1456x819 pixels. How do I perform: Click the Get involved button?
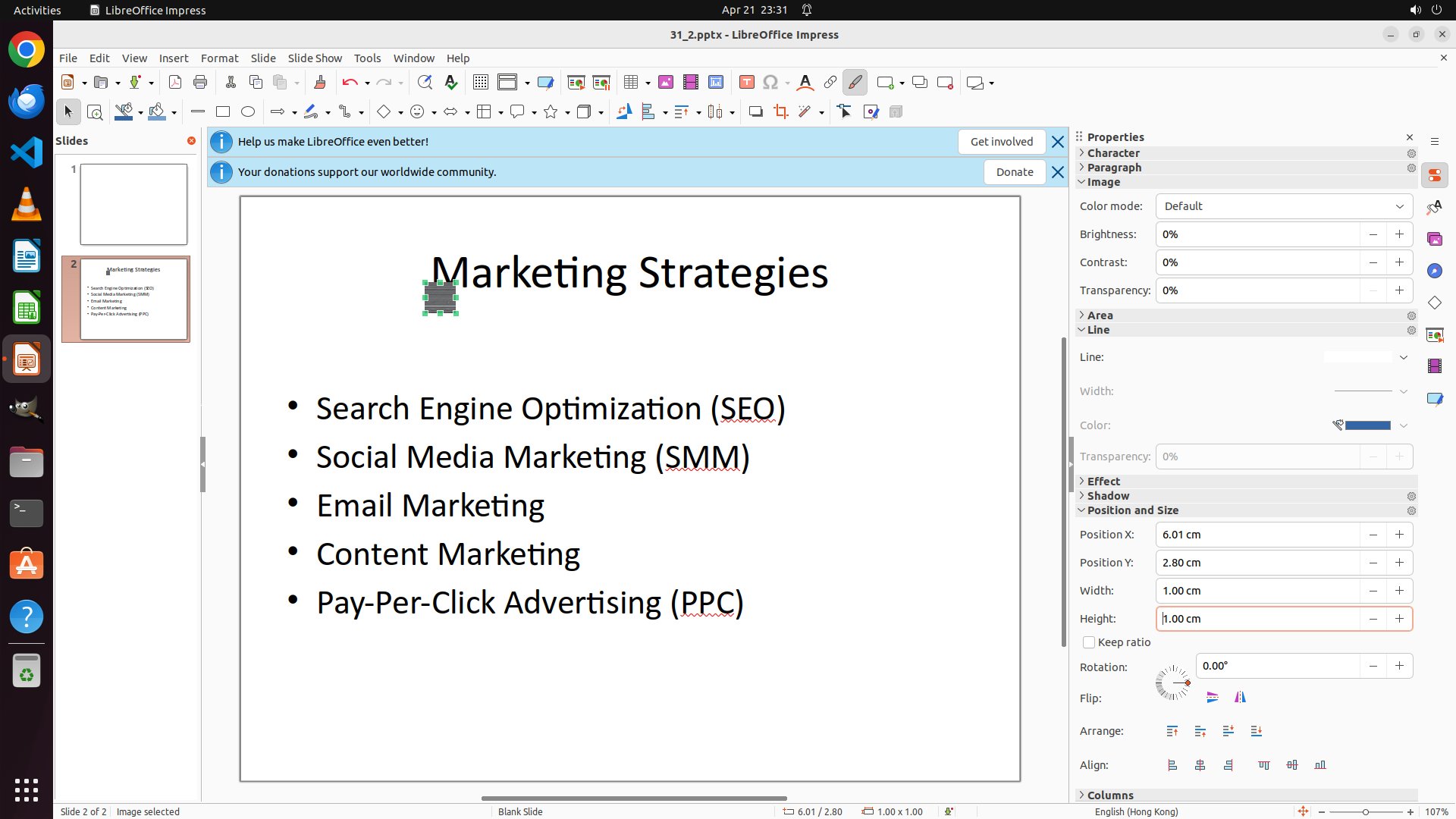pos(1001,142)
